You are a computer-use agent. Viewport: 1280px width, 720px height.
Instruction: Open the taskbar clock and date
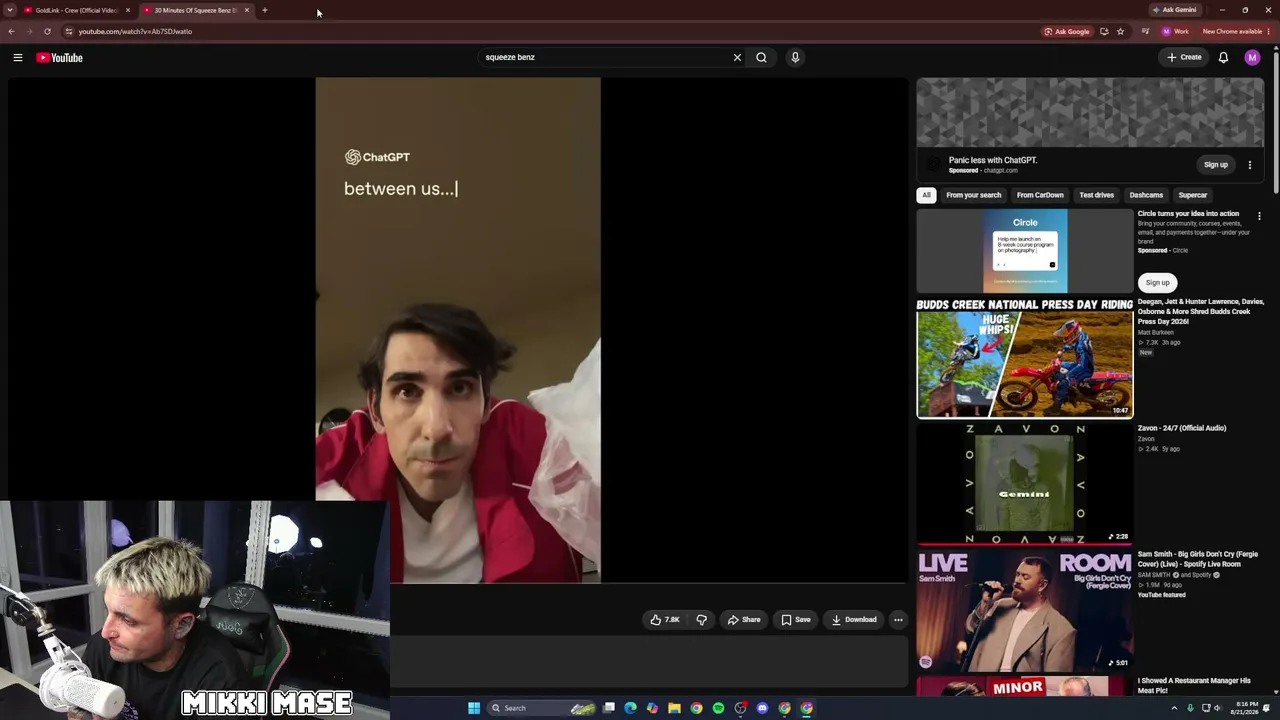[x=1246, y=708]
